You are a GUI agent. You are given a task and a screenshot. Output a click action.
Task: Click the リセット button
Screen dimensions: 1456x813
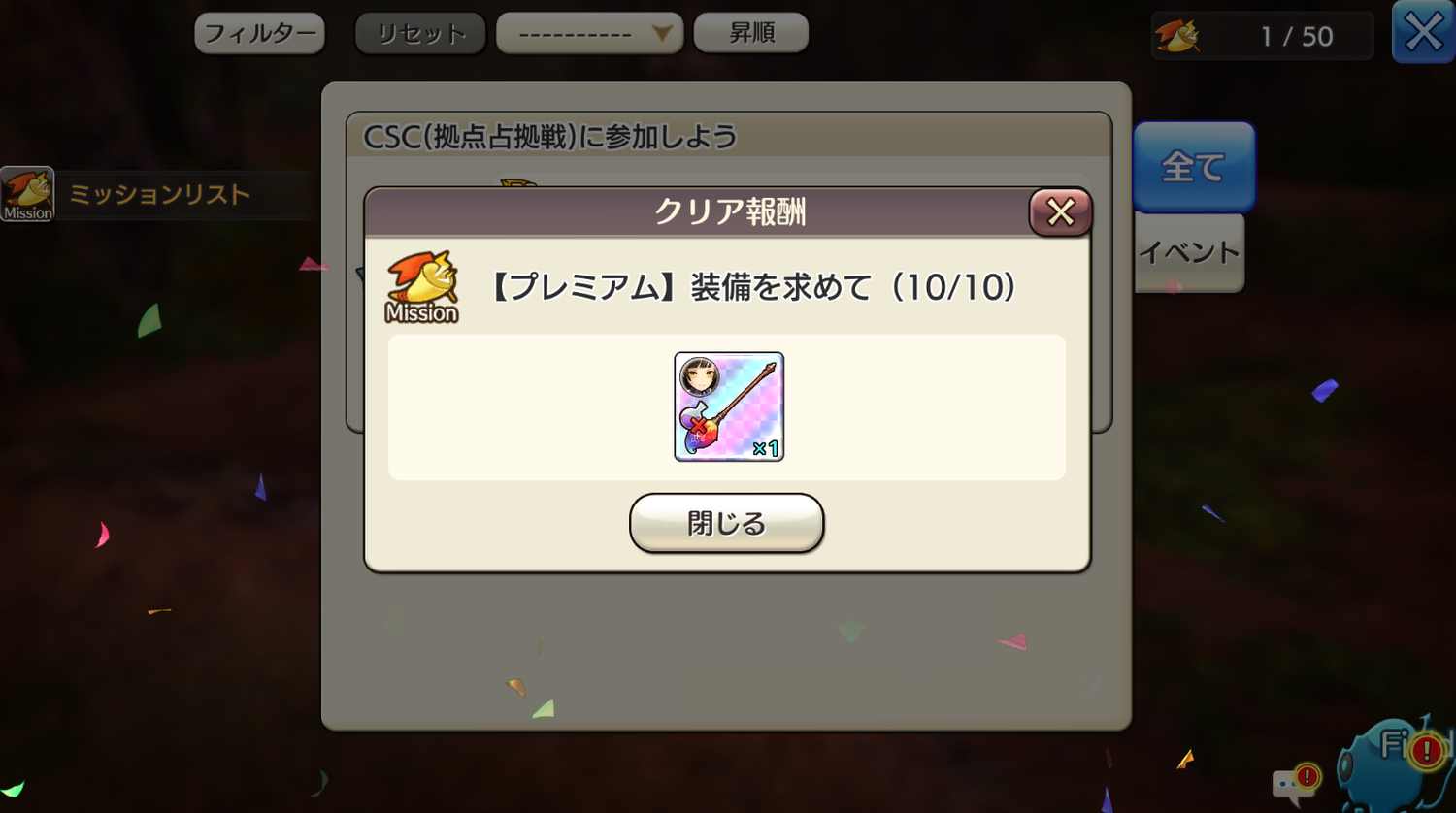click(x=420, y=34)
